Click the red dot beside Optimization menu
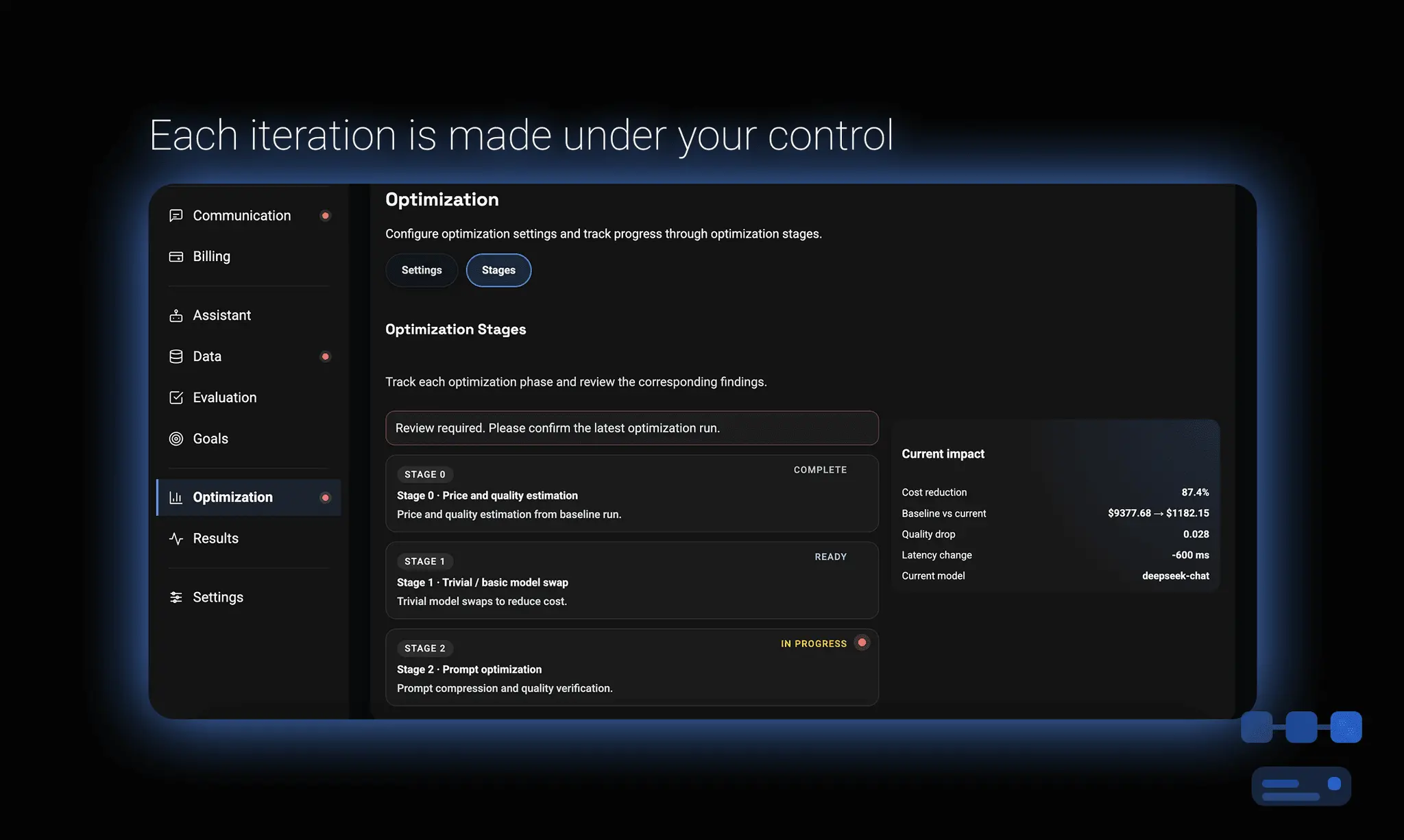The image size is (1404, 840). 326,497
